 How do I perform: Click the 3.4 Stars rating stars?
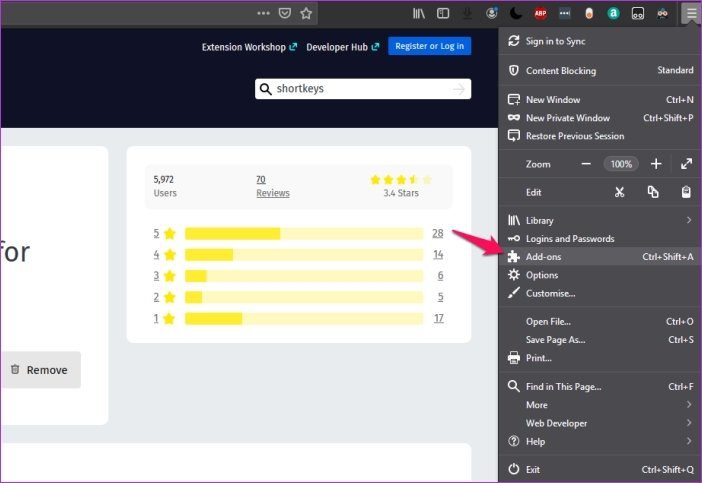coord(401,180)
